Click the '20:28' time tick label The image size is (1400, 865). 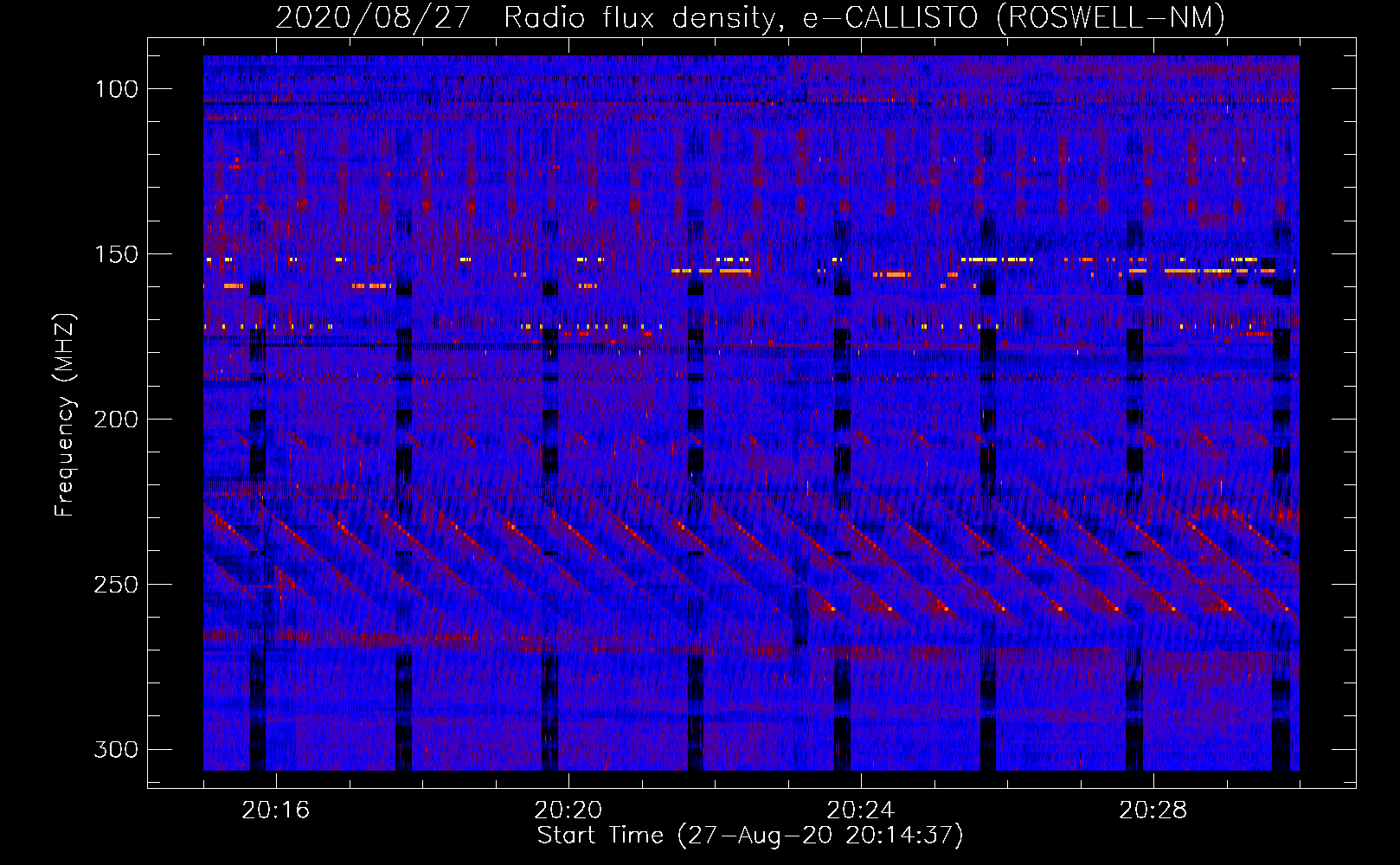point(1153,811)
